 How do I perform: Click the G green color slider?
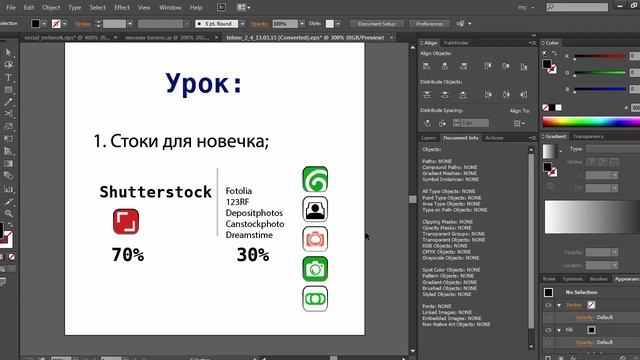coord(600,73)
